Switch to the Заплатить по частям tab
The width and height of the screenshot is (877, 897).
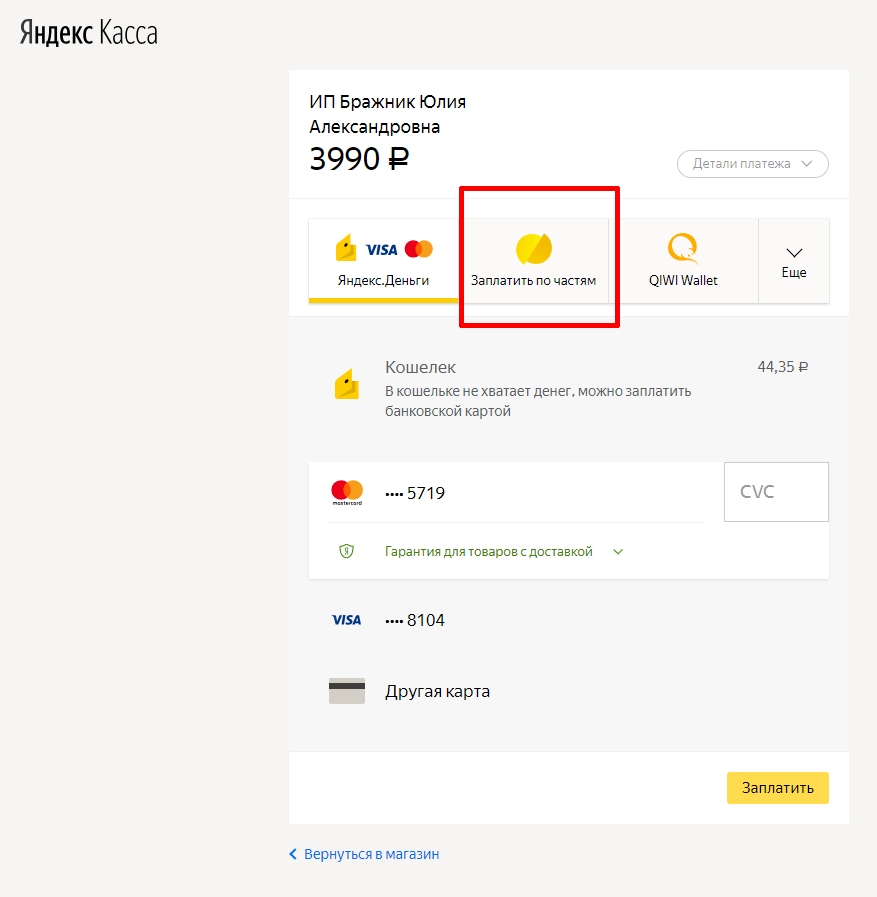pos(533,260)
